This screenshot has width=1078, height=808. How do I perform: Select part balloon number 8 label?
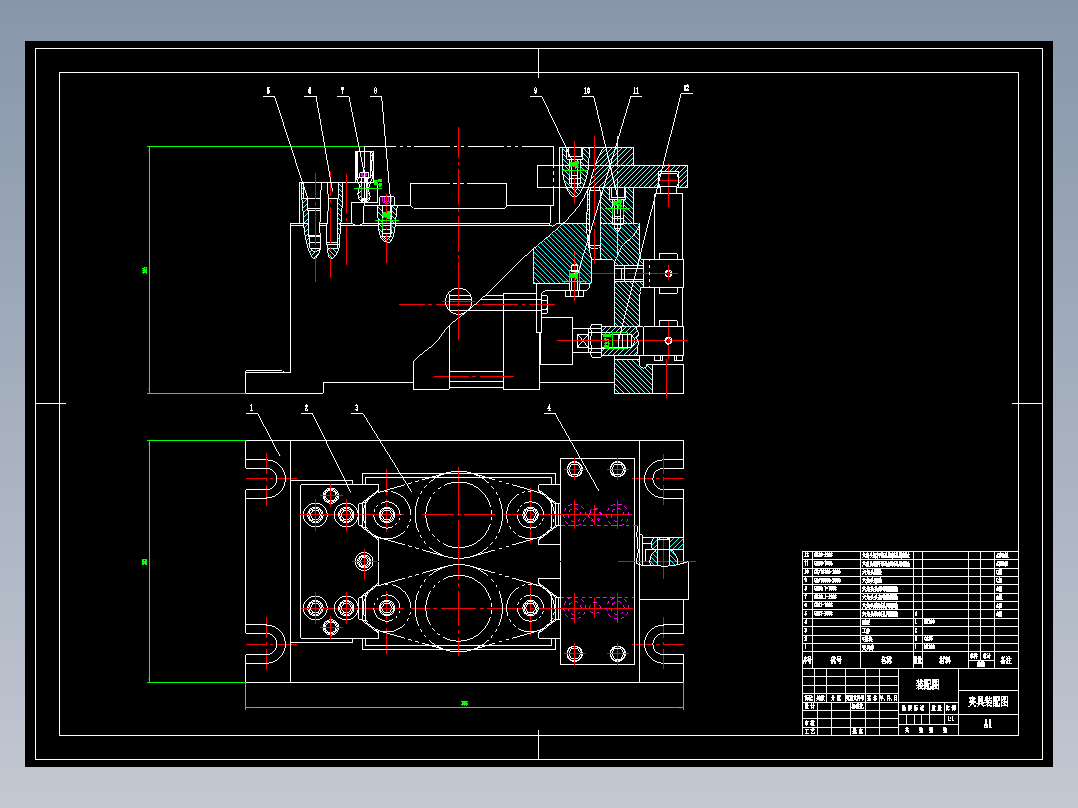coord(375,91)
